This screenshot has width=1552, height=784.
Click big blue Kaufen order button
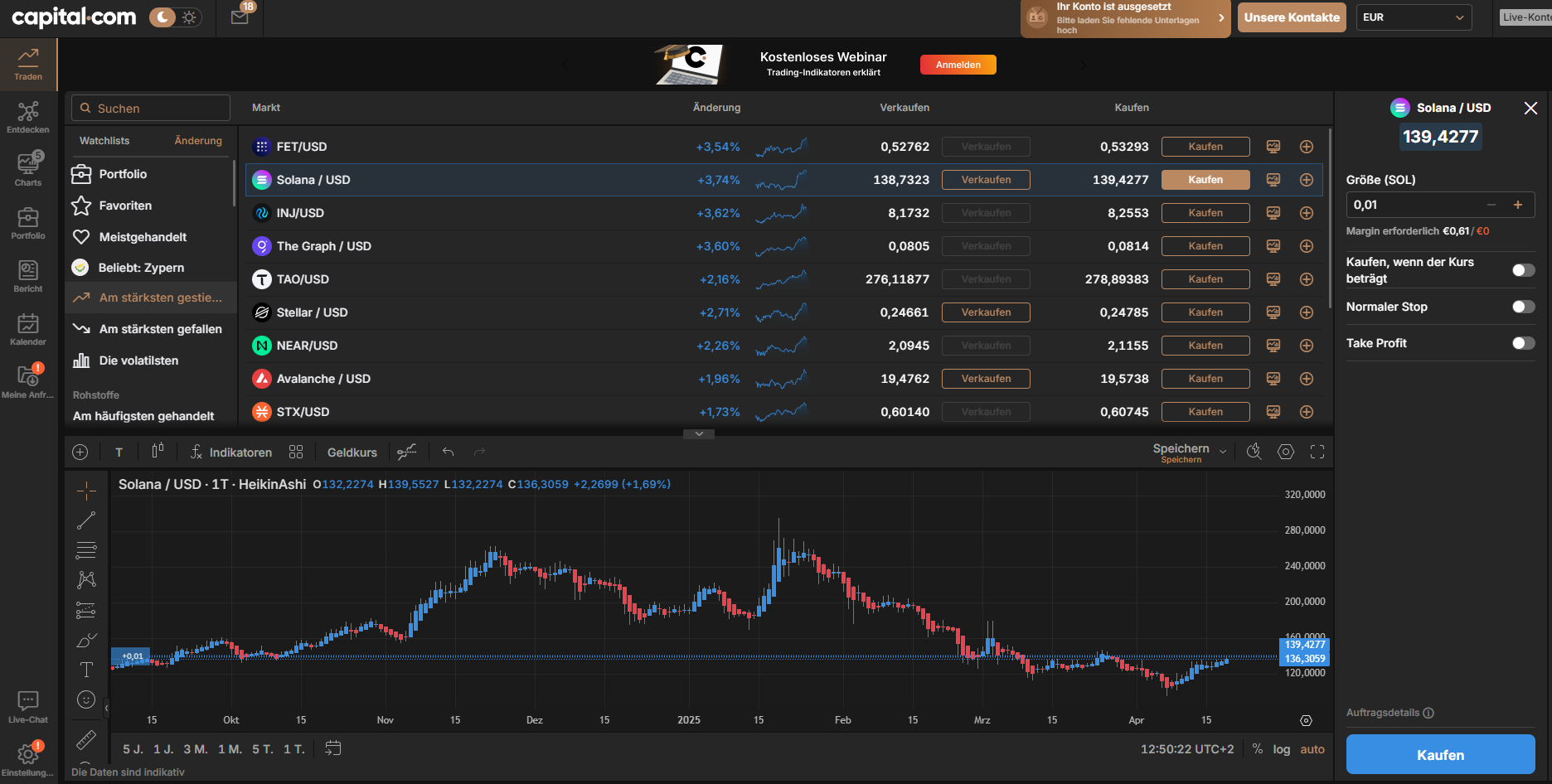click(x=1440, y=755)
